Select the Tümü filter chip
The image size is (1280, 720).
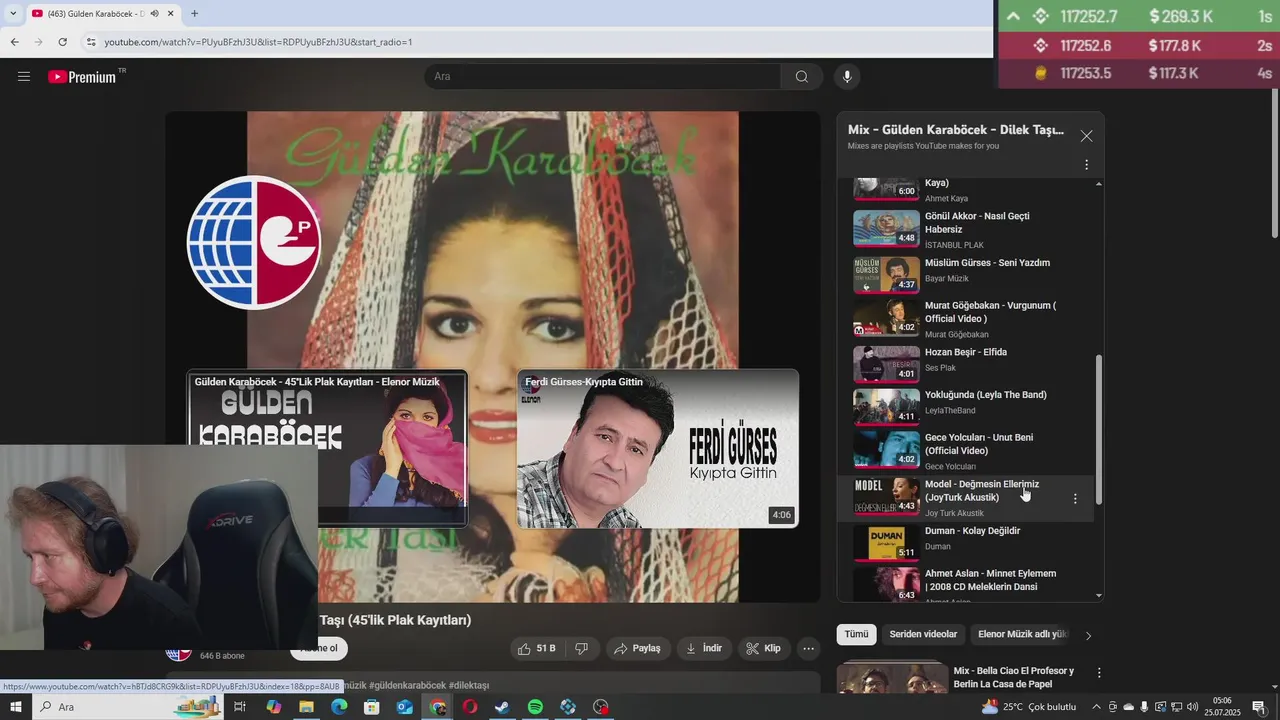pyautogui.click(x=856, y=634)
